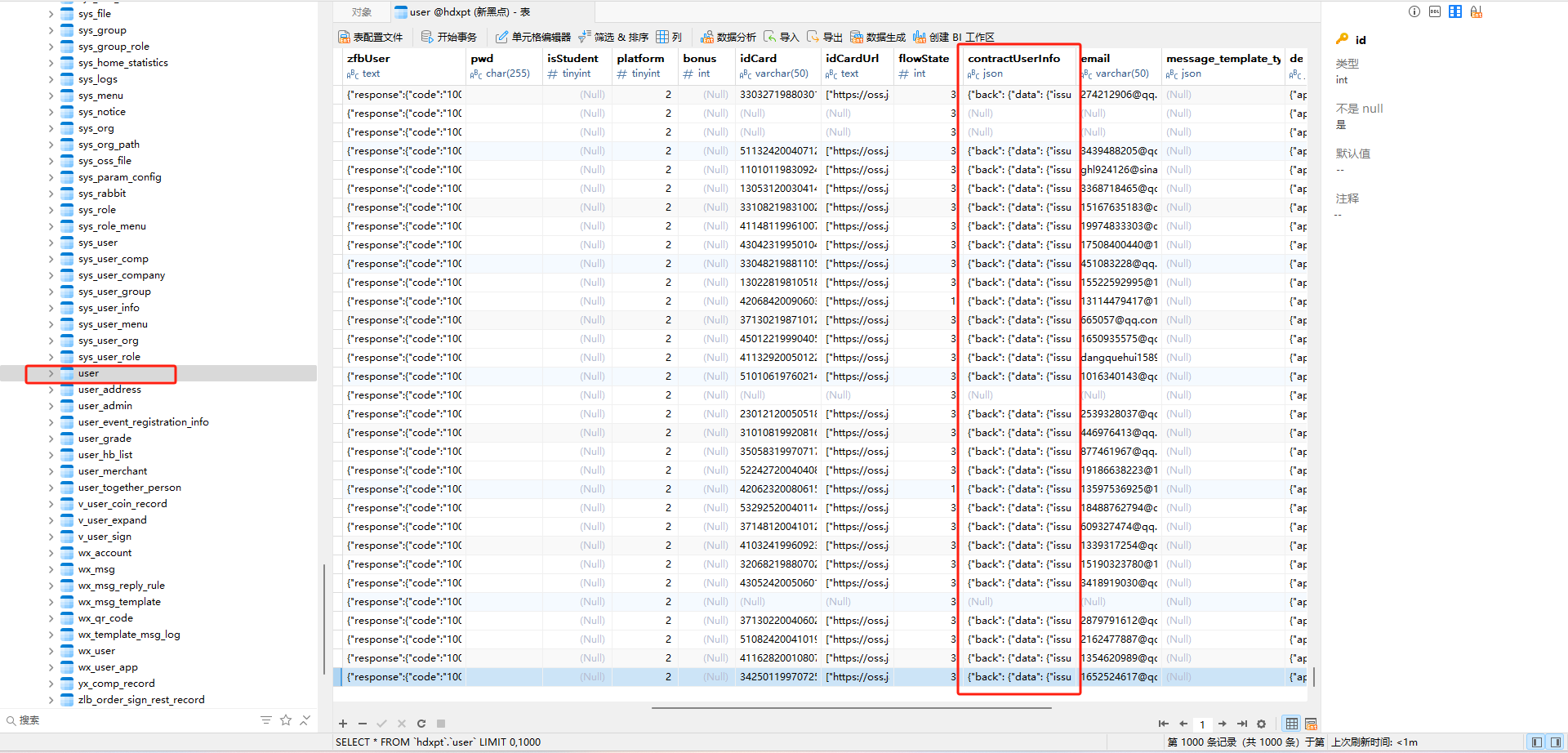The width and height of the screenshot is (1568, 753).
Task: Open the 表配置文件 (table profile) tool
Action: (371, 37)
